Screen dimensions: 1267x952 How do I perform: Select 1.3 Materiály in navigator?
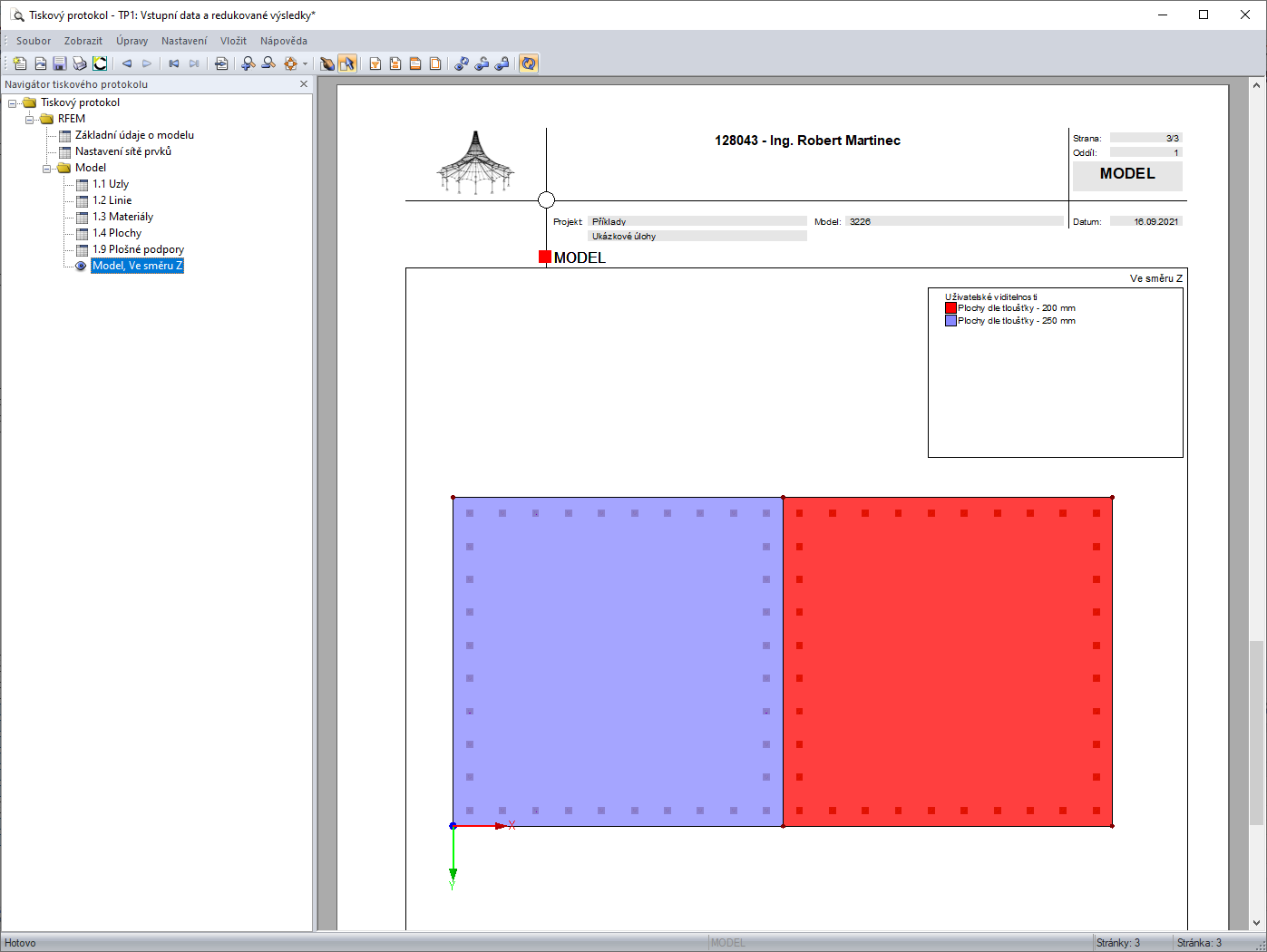click(122, 217)
